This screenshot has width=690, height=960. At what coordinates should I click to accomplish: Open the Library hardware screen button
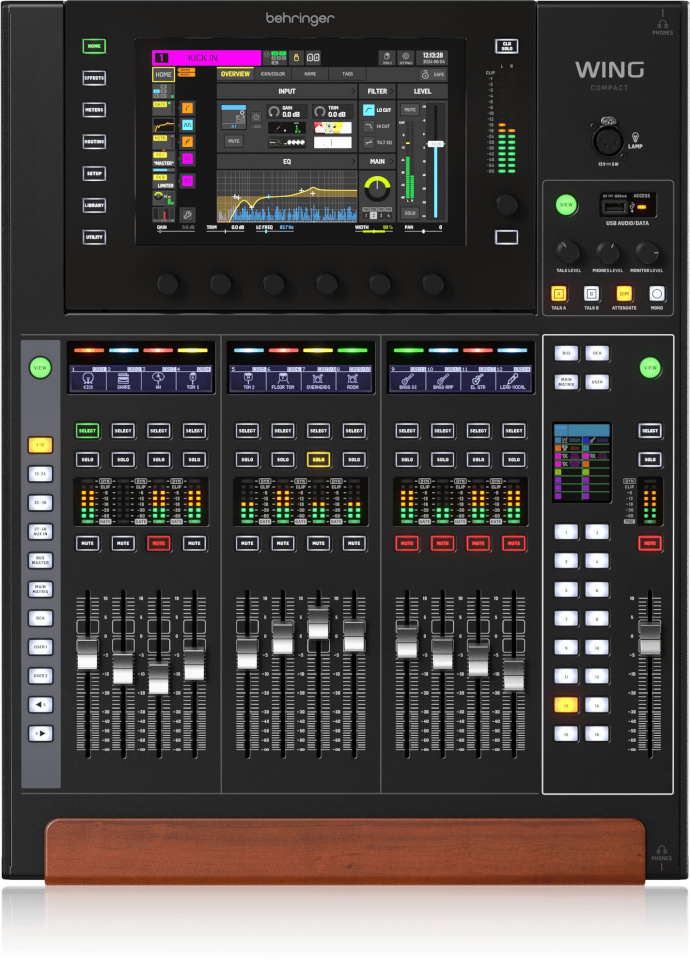click(94, 205)
